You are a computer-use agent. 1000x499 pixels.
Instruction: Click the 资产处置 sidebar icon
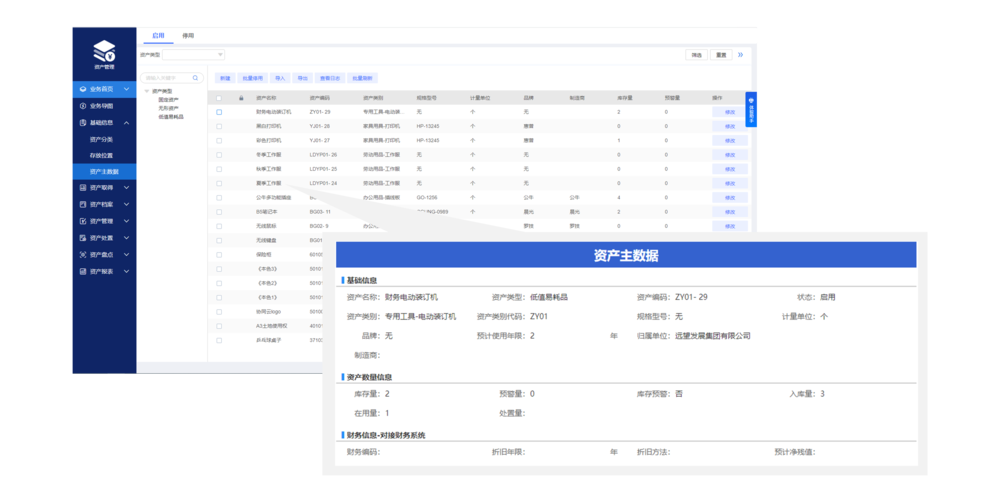point(83,238)
